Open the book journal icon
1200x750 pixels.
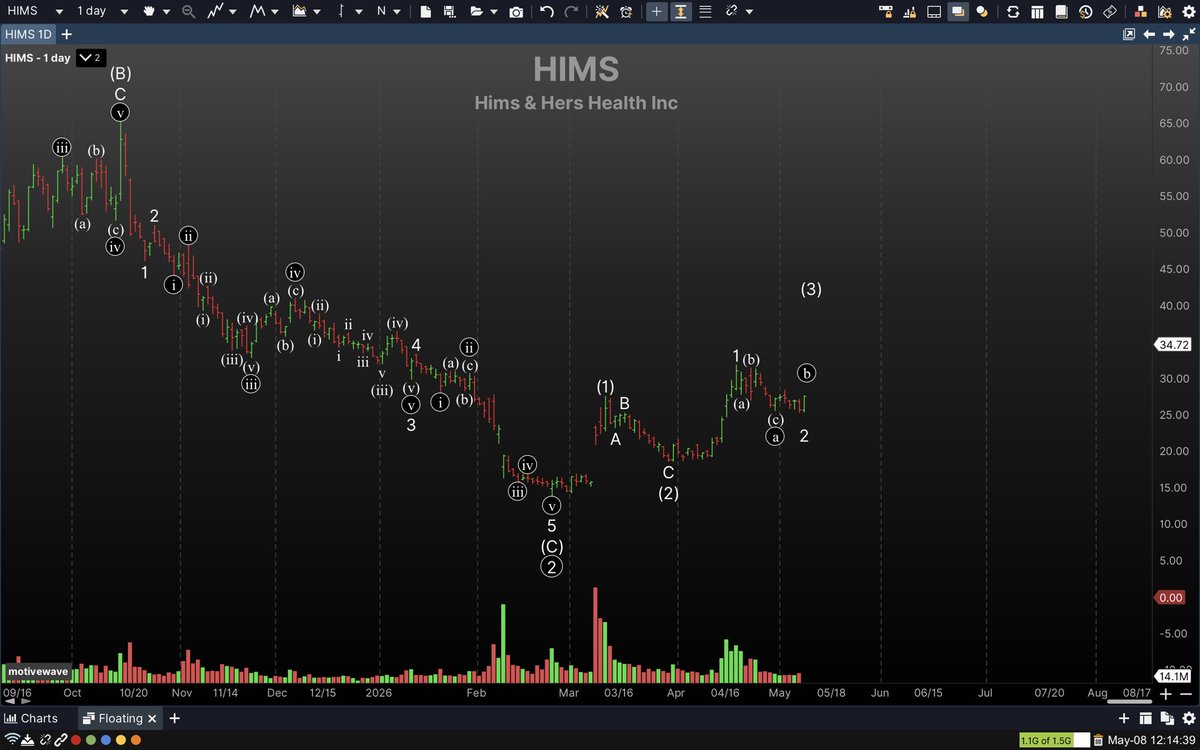(x=1062, y=12)
